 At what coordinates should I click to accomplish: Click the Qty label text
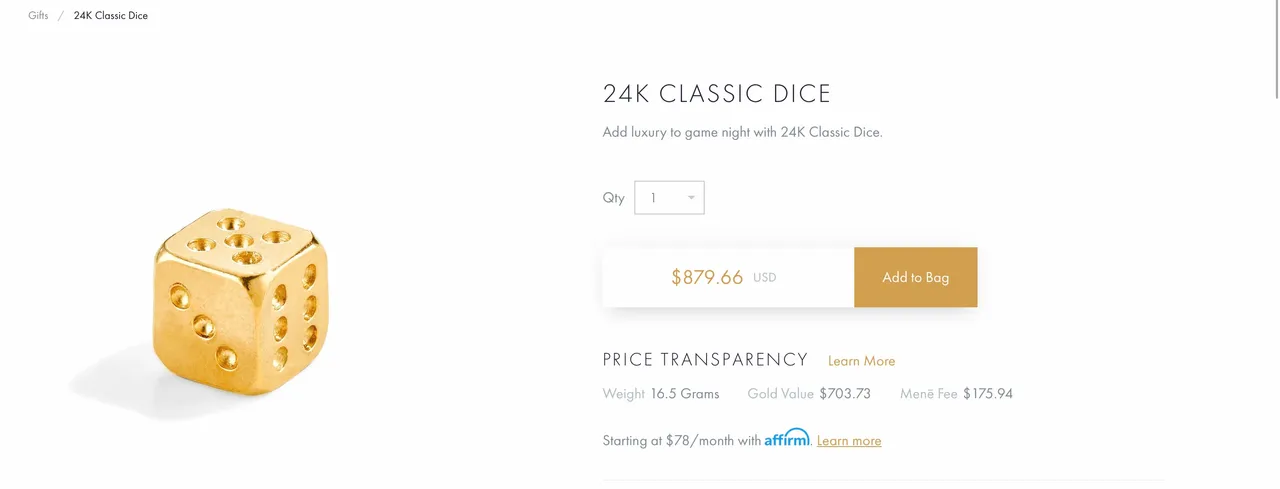613,198
